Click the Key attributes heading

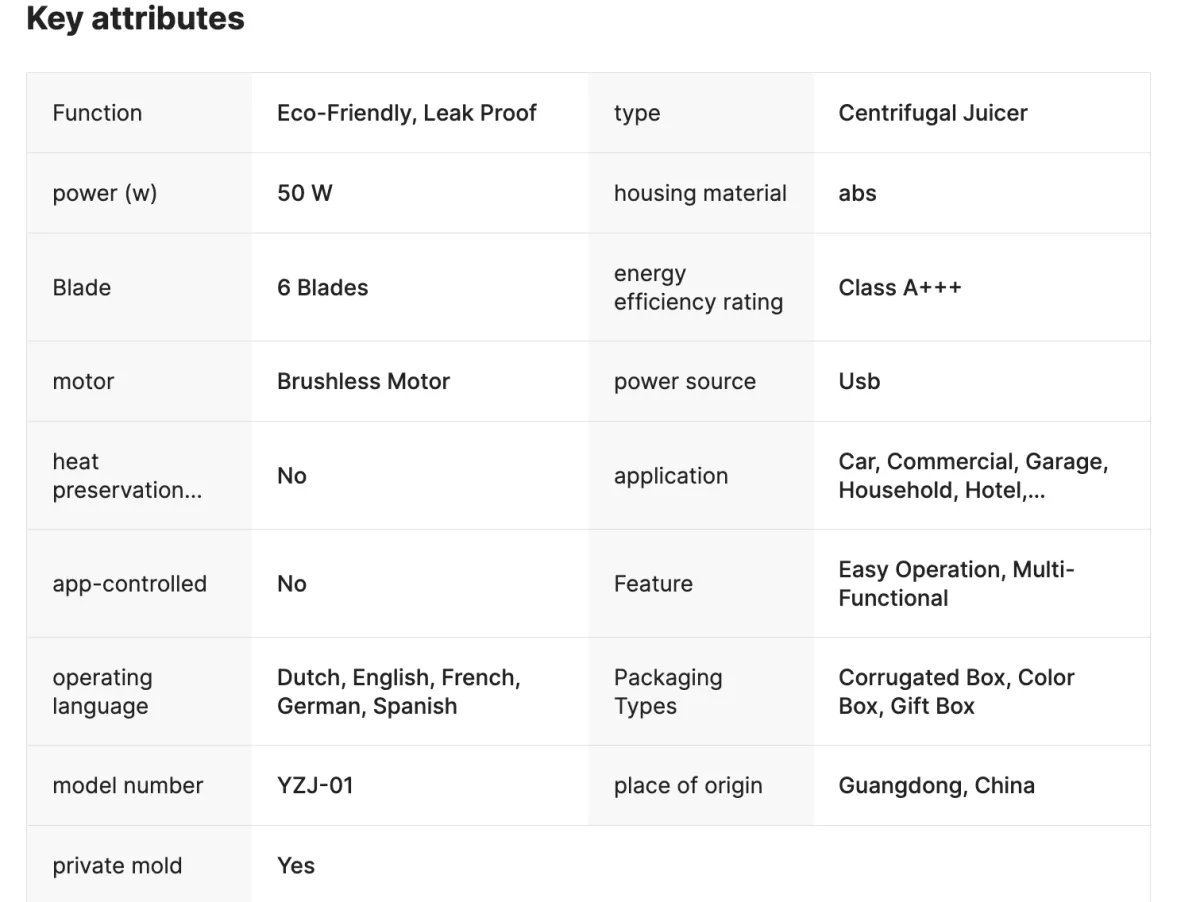[x=135, y=19]
